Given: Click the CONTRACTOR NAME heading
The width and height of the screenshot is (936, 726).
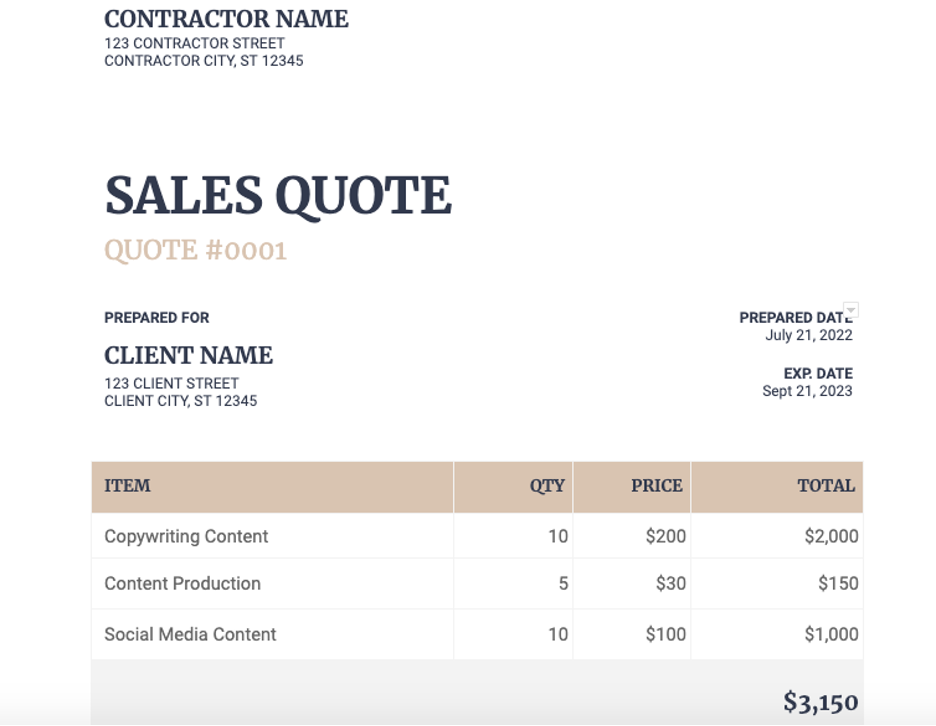Looking at the screenshot, I should 226,19.
